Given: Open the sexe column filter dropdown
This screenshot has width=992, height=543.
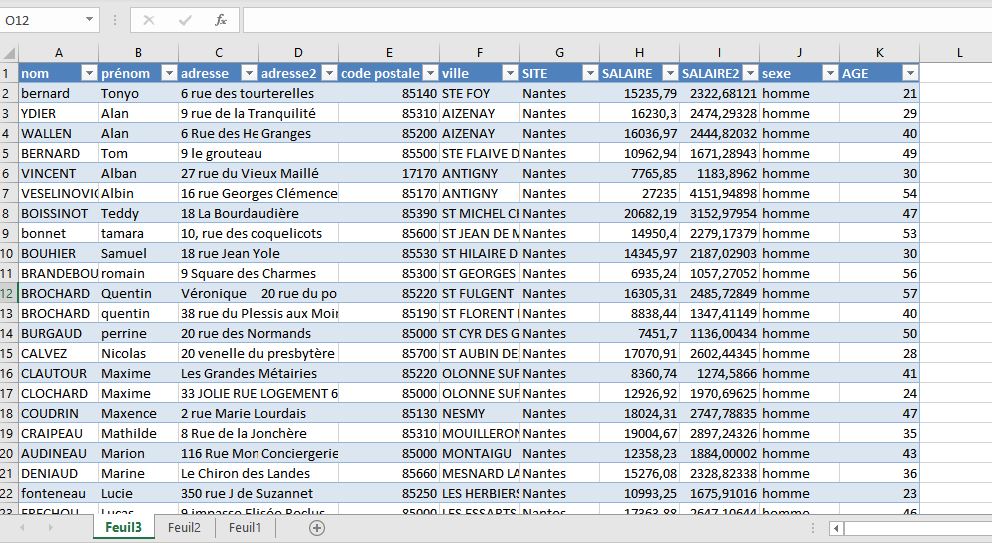Looking at the screenshot, I should (829, 73).
